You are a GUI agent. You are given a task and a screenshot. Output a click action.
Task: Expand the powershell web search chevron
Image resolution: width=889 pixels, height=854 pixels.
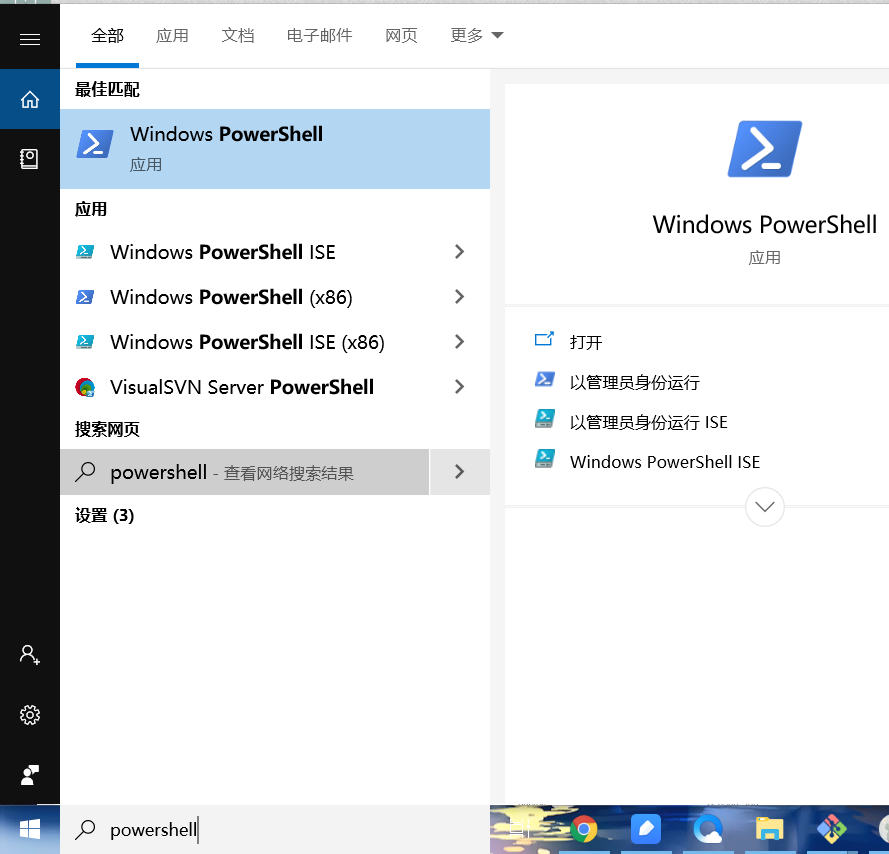click(x=460, y=472)
